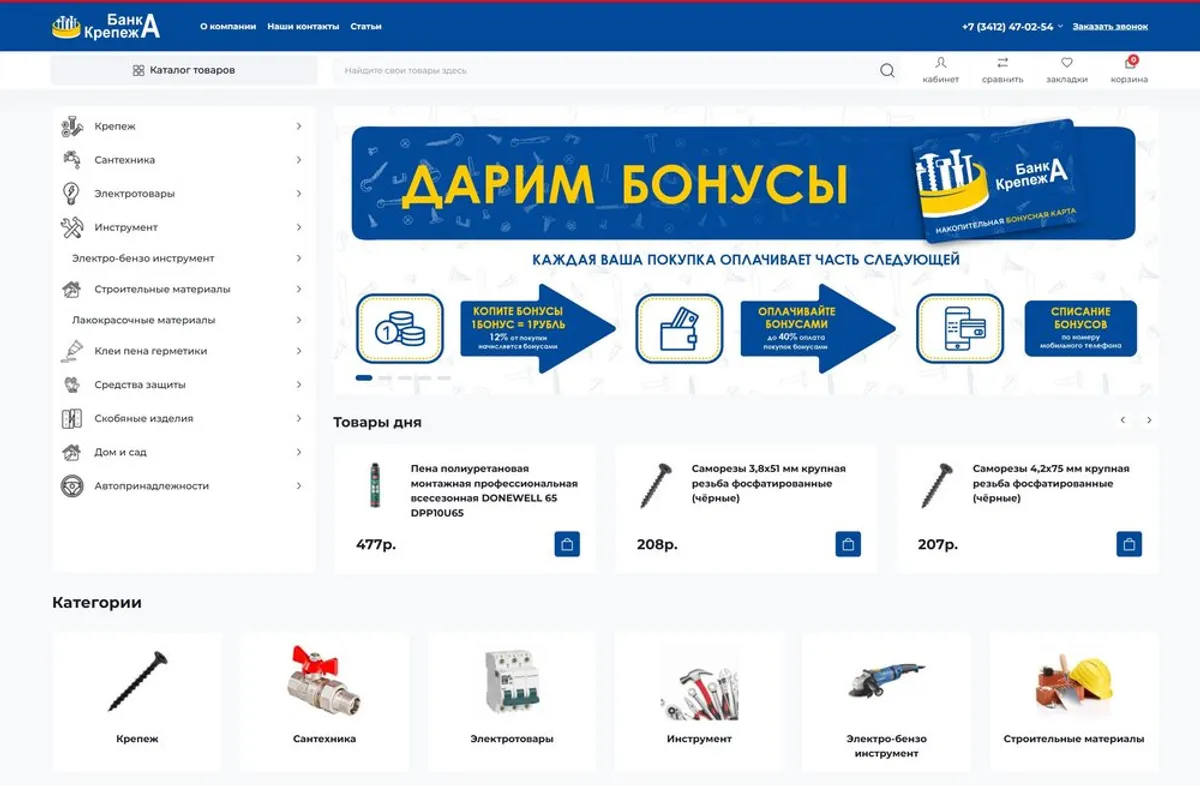Open the Саморезы 3,8x51 screw image
Screen dimensions: 1200x786
click(x=656, y=485)
